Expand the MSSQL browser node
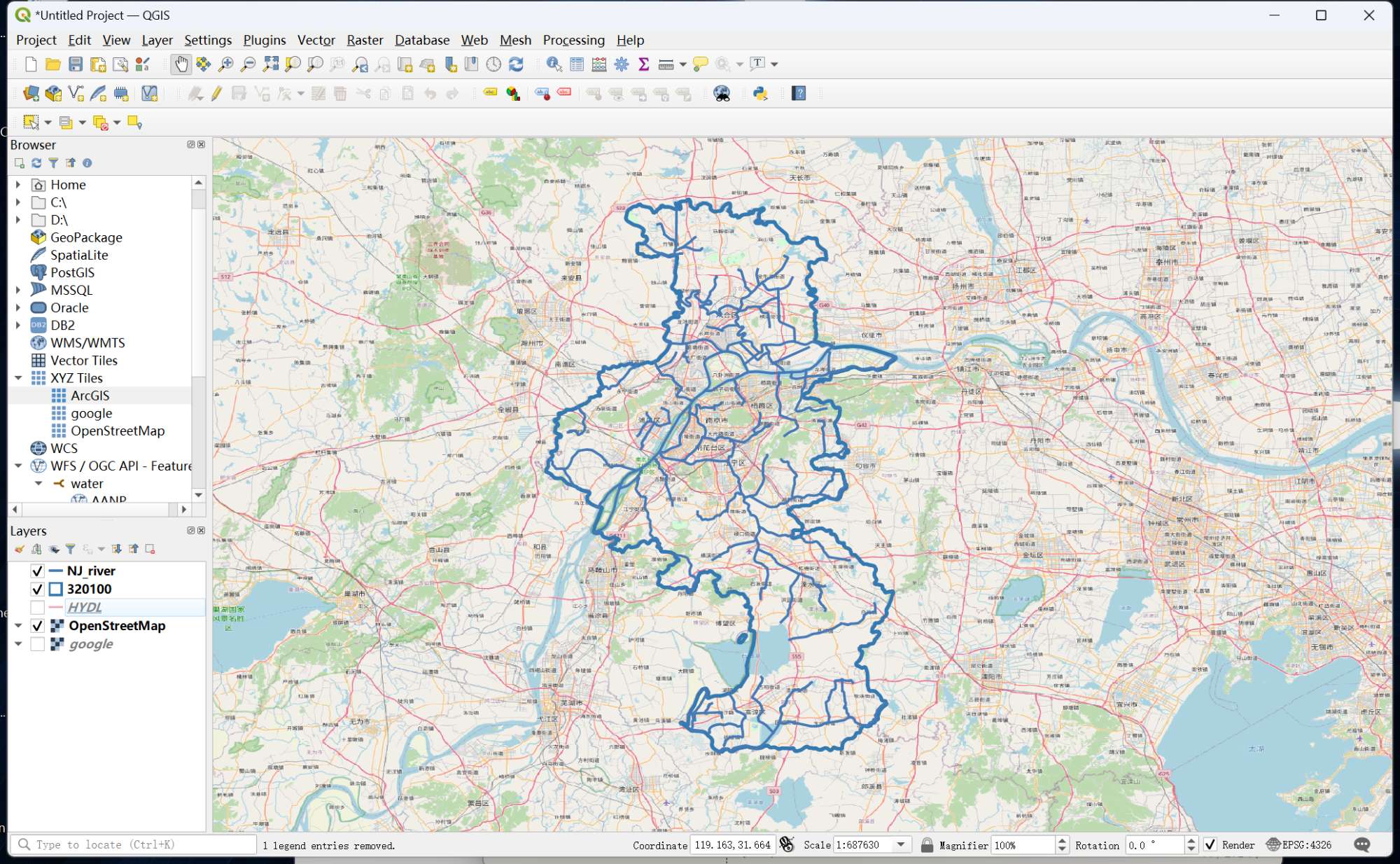Image resolution: width=1400 pixels, height=864 pixels. [18, 290]
